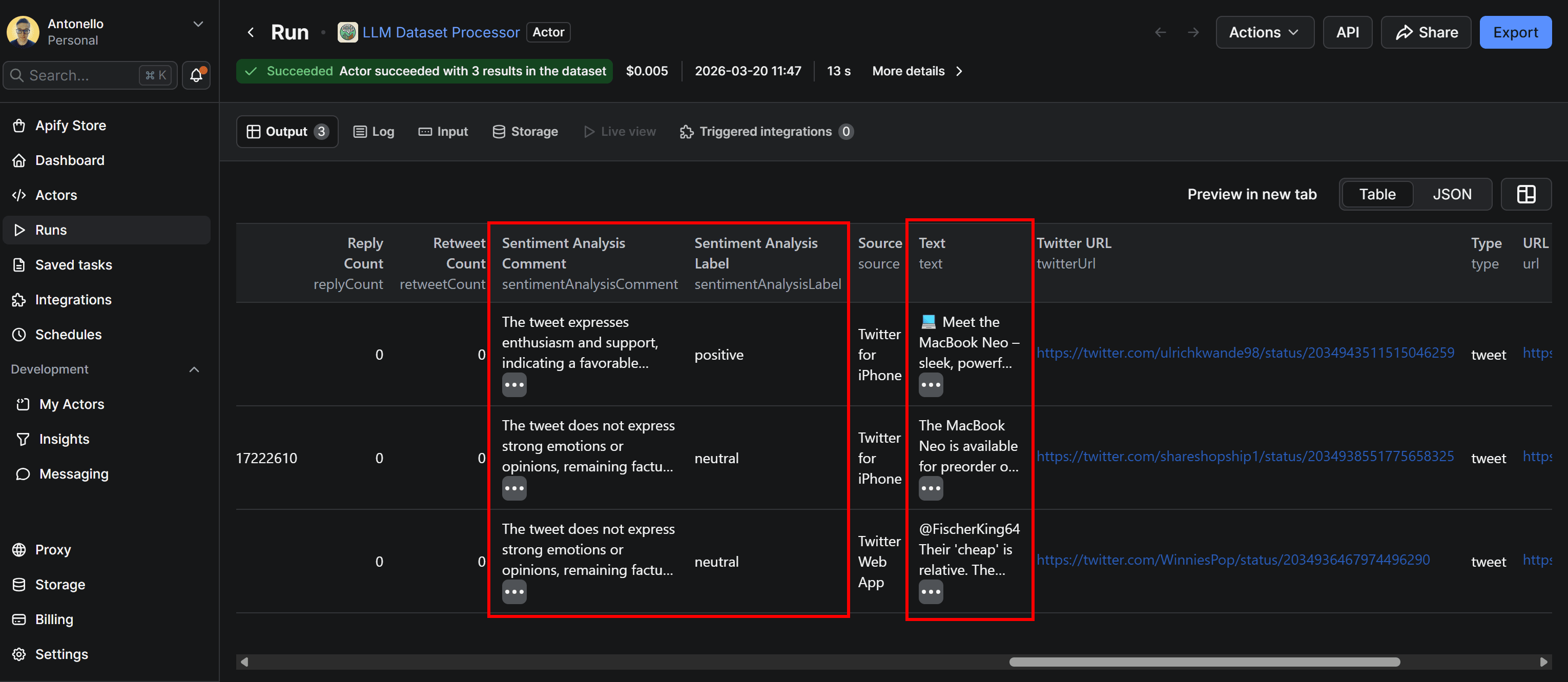The image size is (1568, 682).
Task: Open the split view layout icon
Action: 1526,194
